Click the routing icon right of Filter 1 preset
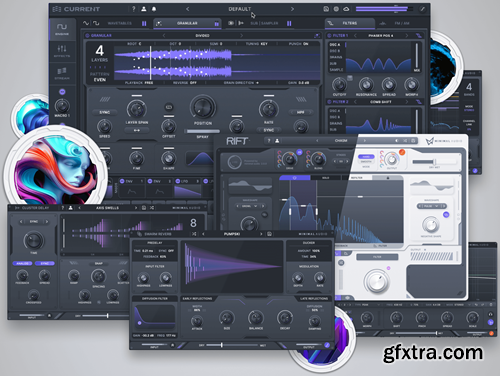Viewport: 500px width, 376px height. (419, 35)
